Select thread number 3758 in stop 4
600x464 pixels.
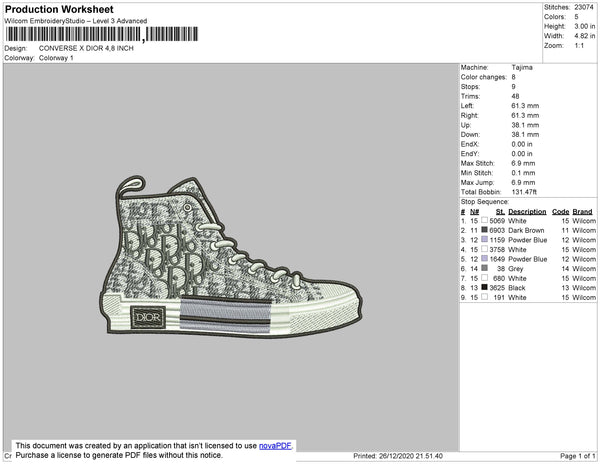click(x=497, y=249)
